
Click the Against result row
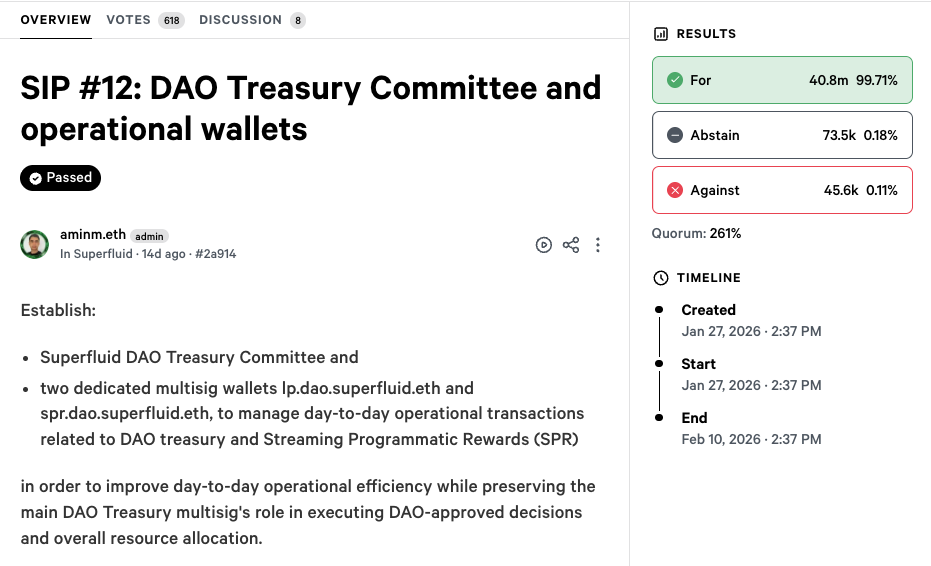(782, 190)
